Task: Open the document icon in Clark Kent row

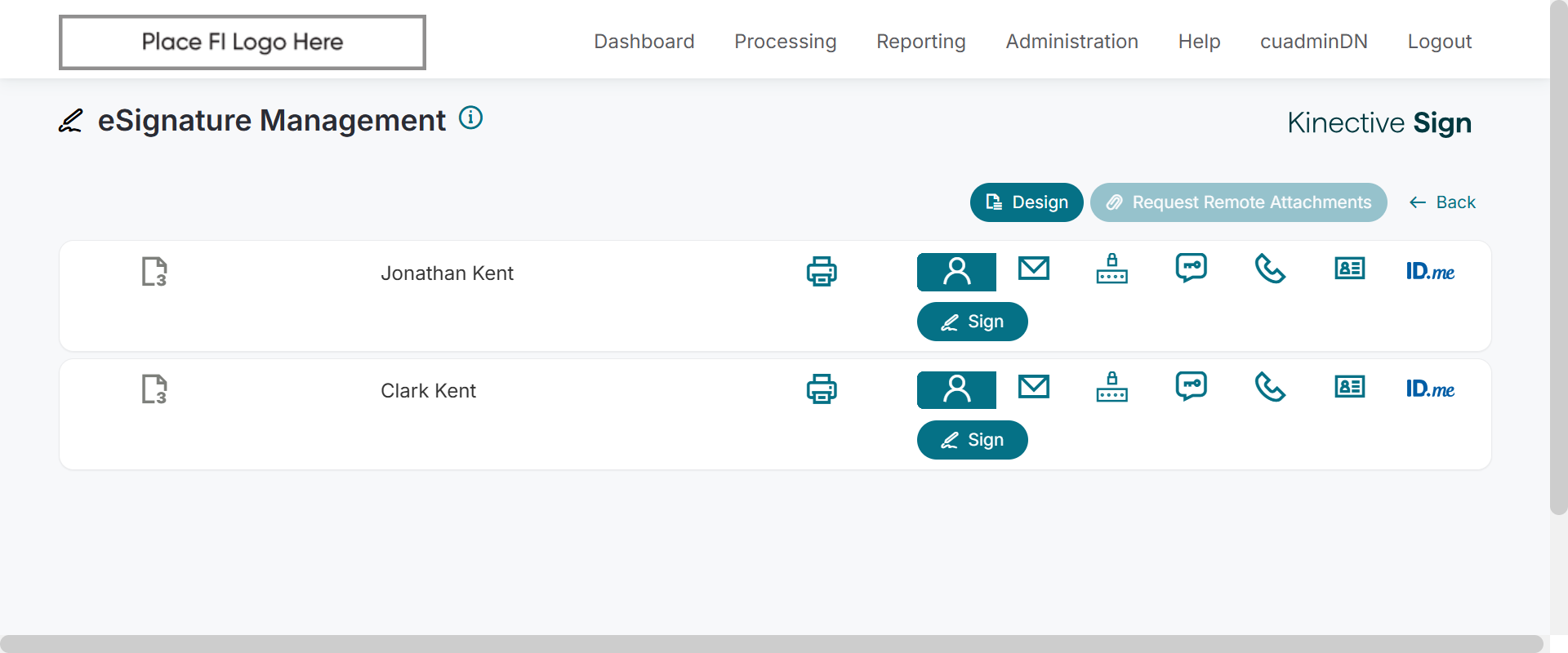Action: tap(154, 389)
